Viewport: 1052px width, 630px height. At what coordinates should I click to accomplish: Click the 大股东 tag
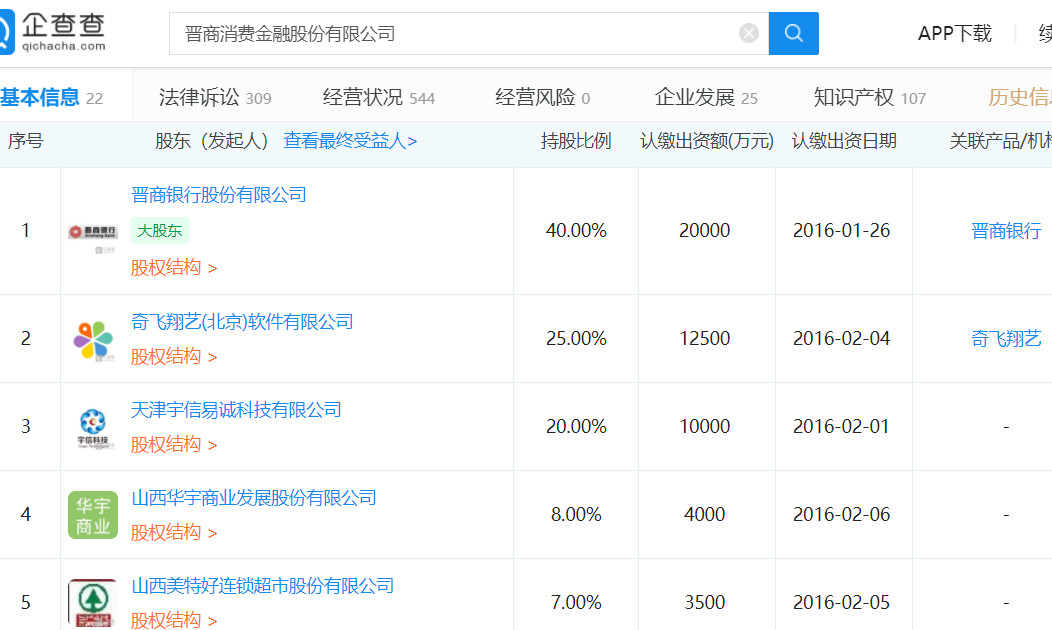click(160, 231)
